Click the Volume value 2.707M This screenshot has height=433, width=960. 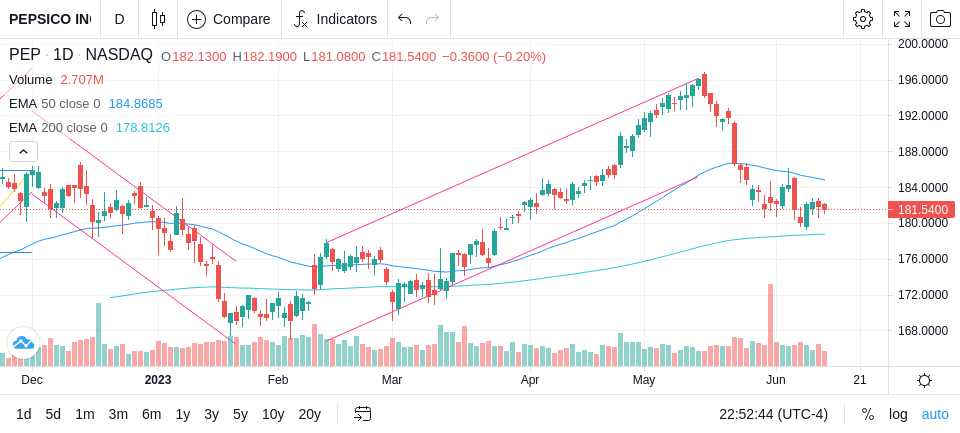pyautogui.click(x=82, y=80)
